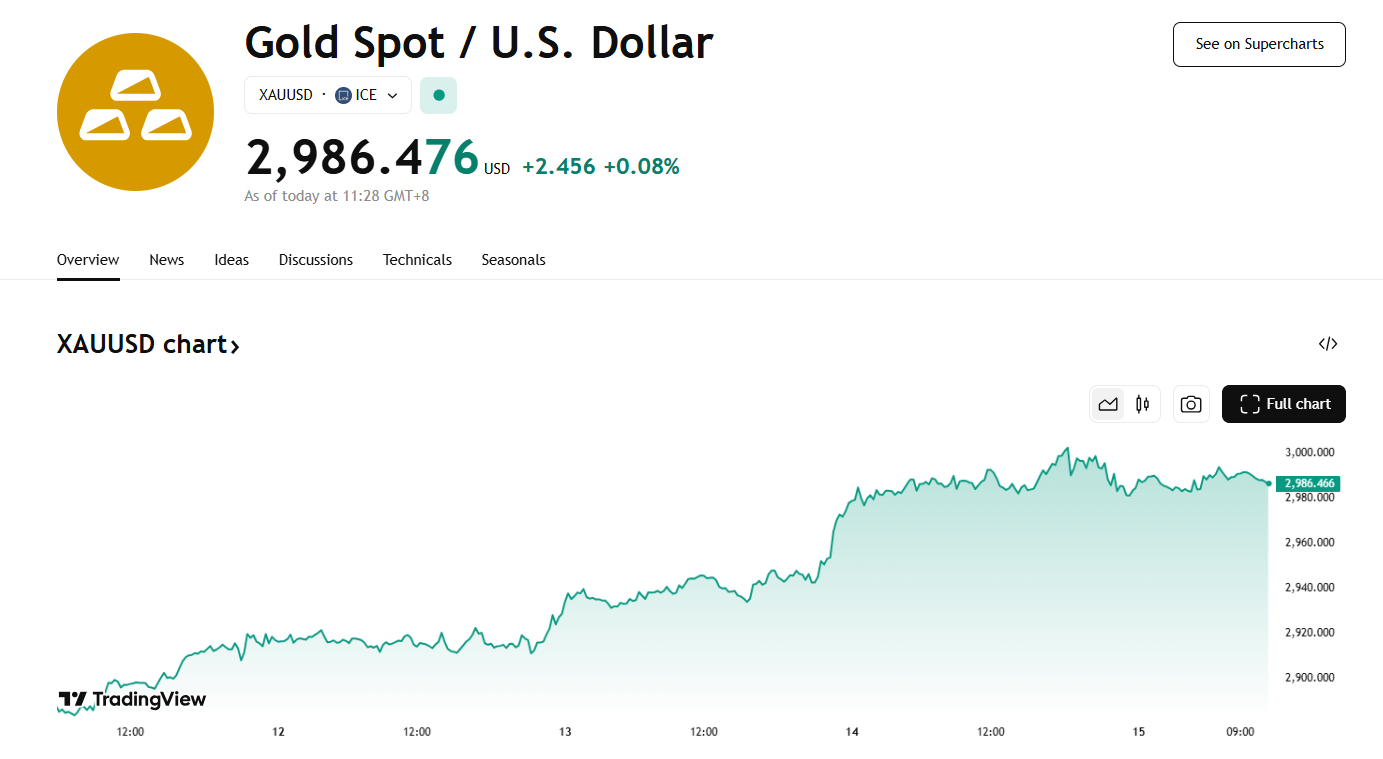Open the embed code icon
This screenshot has width=1383, height=759.
point(1328,344)
